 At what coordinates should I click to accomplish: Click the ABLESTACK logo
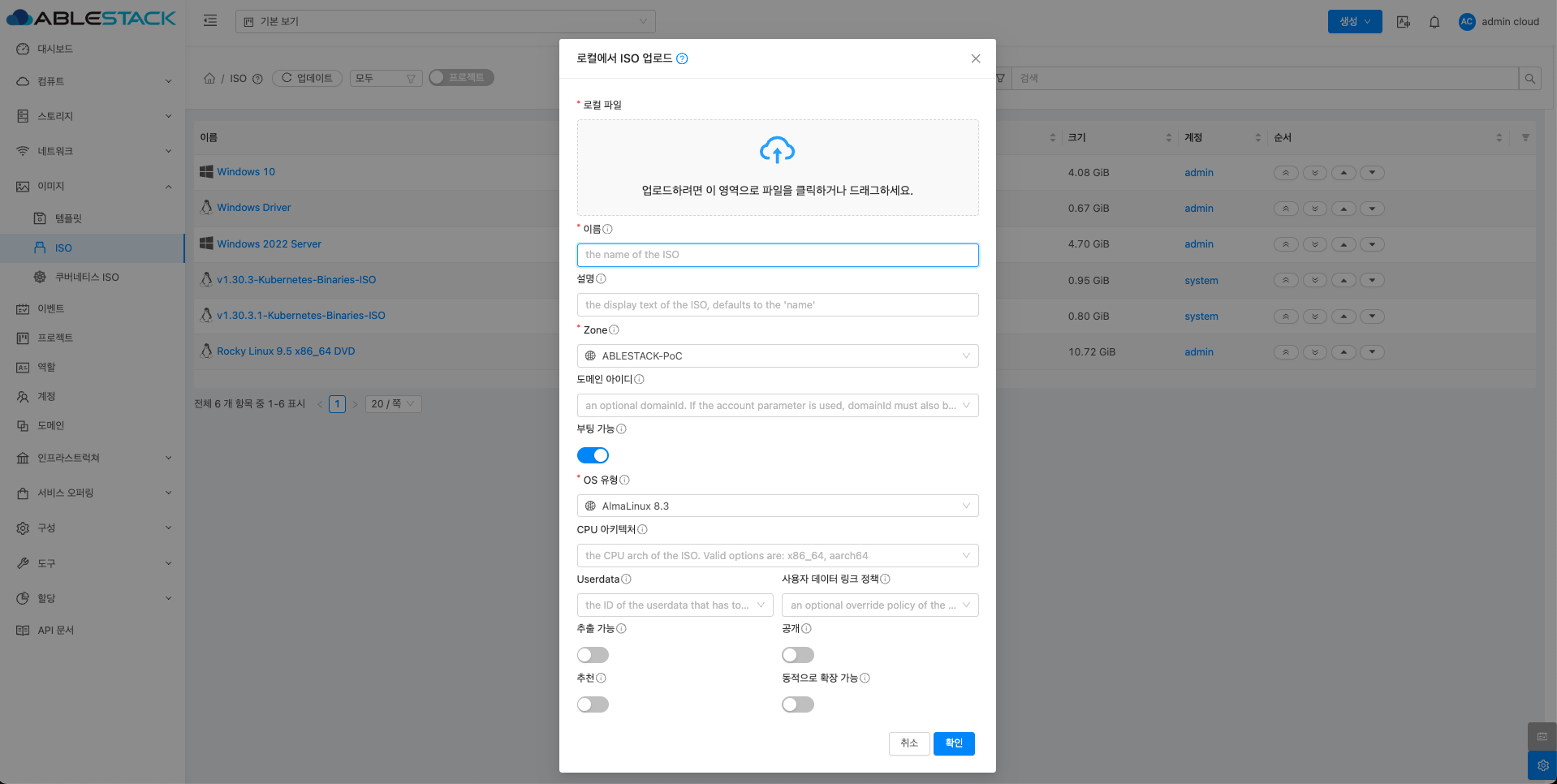(91, 18)
